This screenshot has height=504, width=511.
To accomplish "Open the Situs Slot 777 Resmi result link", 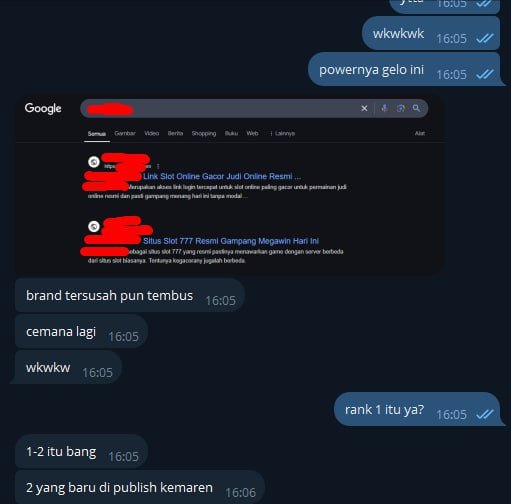I will [x=231, y=241].
